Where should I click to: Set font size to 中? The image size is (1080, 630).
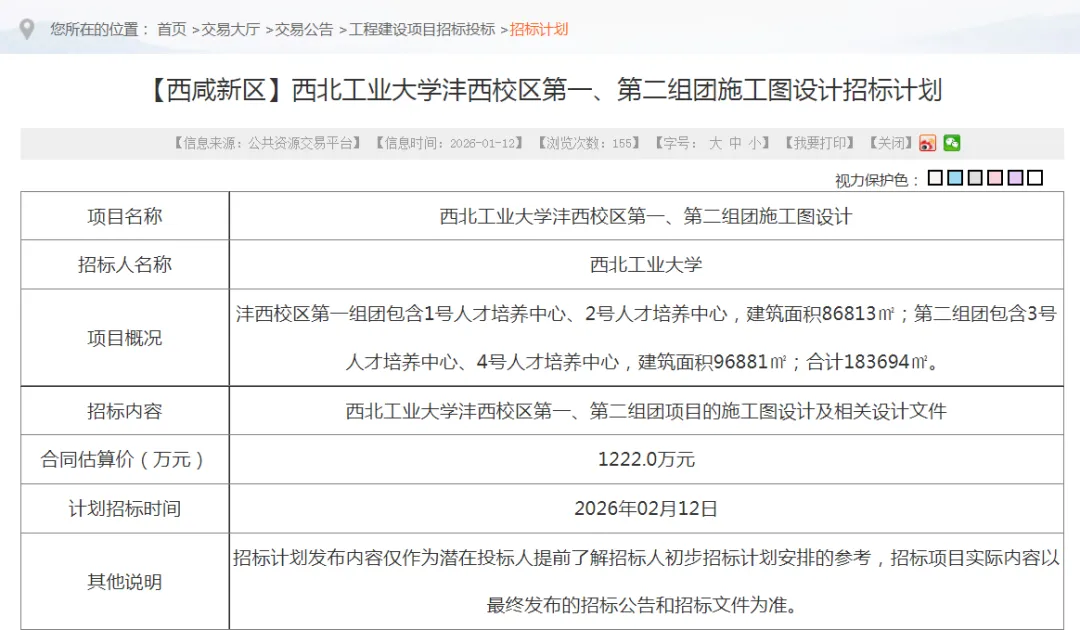(735, 143)
